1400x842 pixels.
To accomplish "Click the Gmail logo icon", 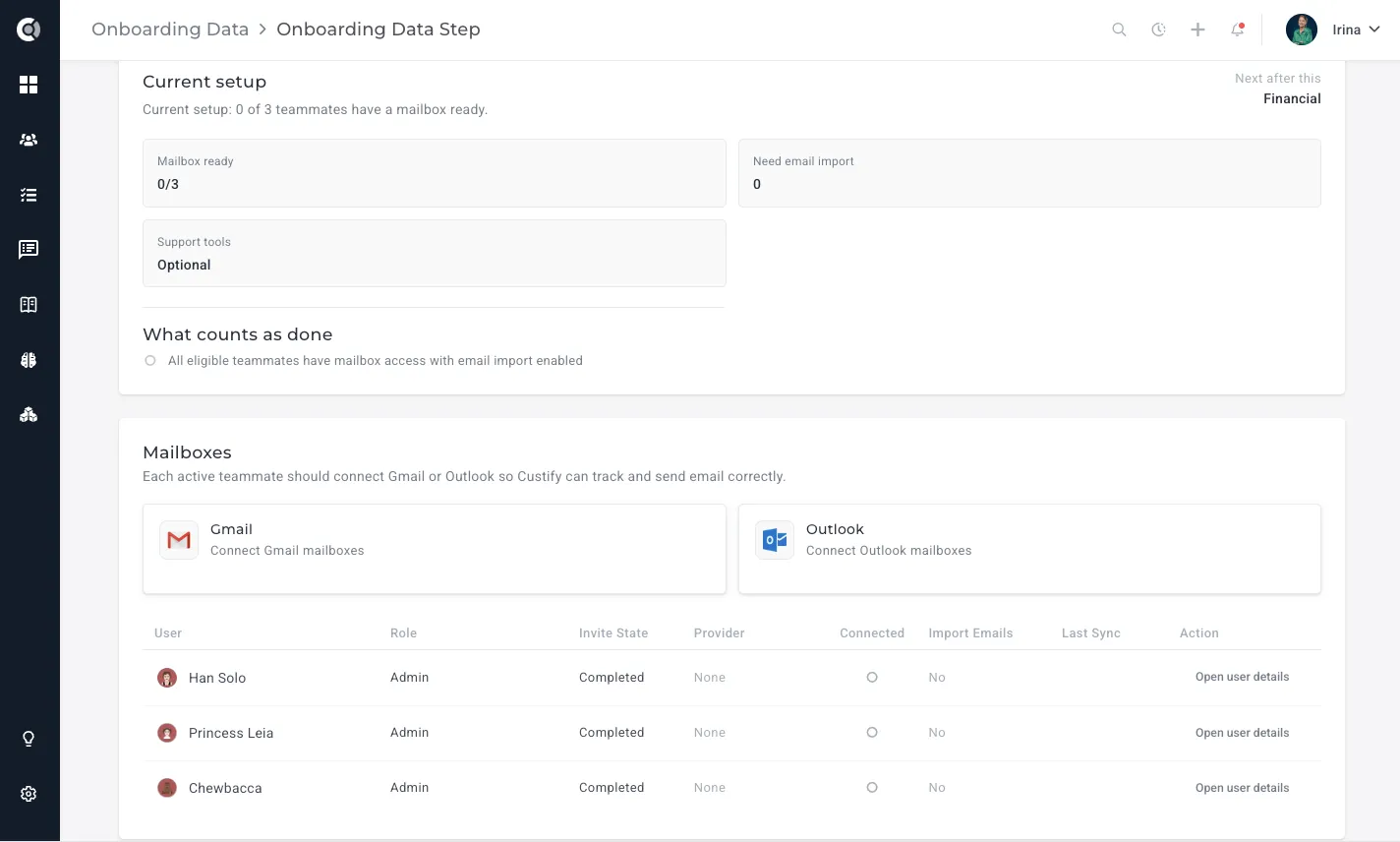I will [179, 540].
